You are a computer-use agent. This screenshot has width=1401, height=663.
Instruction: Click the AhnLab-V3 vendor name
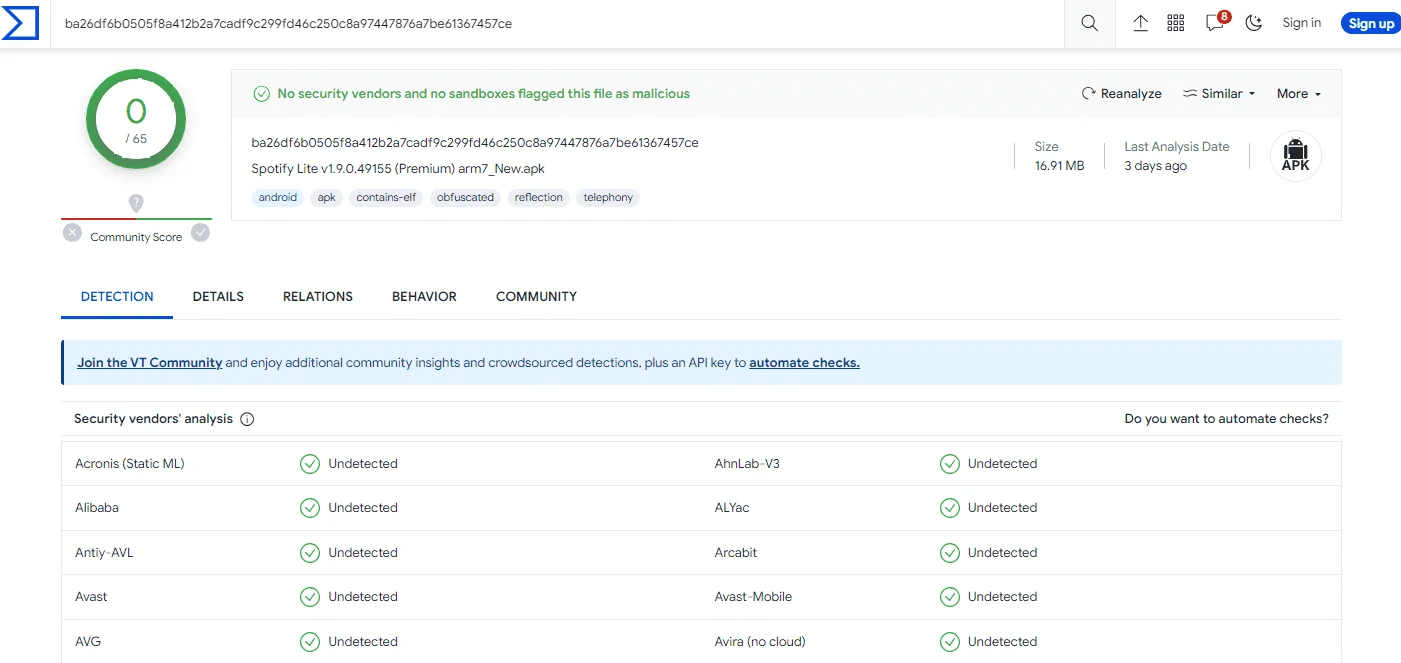click(747, 464)
